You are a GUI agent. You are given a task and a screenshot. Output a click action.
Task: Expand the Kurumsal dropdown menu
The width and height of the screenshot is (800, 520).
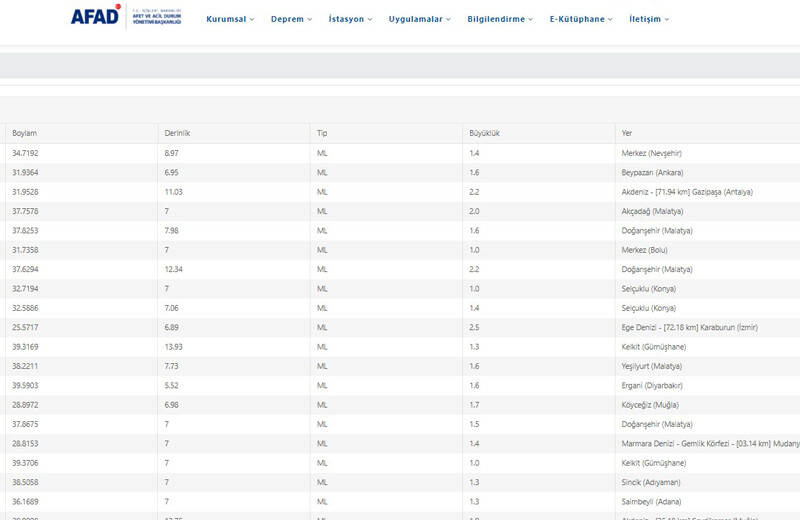(x=230, y=19)
